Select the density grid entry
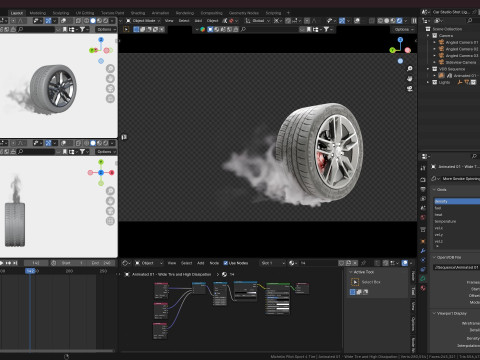 click(x=457, y=201)
